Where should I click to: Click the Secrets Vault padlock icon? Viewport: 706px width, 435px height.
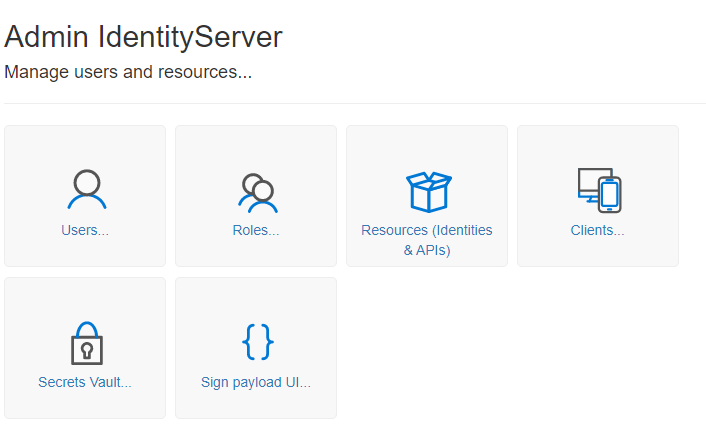(x=87, y=343)
